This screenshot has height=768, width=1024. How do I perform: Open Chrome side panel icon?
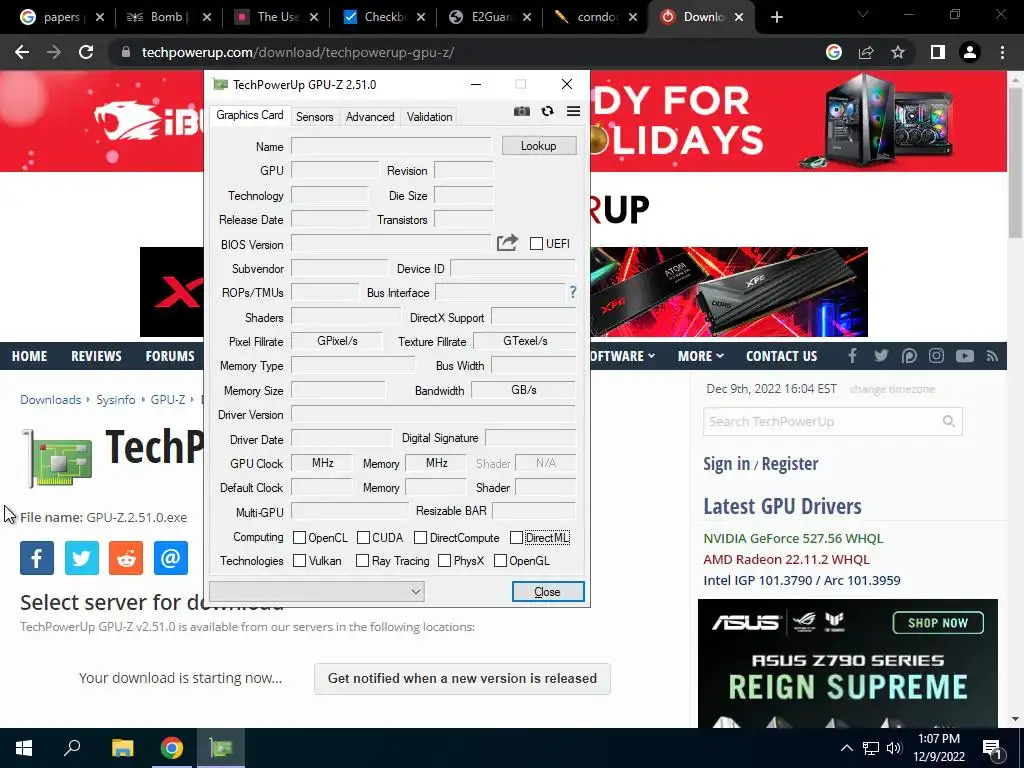[x=938, y=52]
